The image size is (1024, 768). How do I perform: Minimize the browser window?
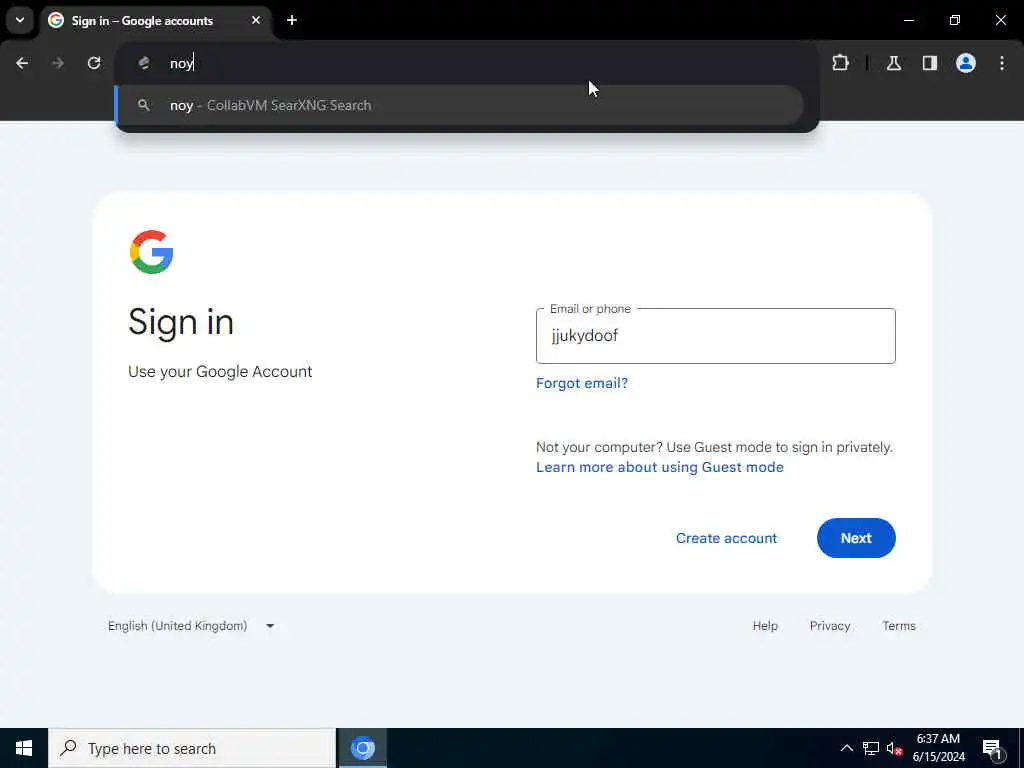click(x=908, y=20)
